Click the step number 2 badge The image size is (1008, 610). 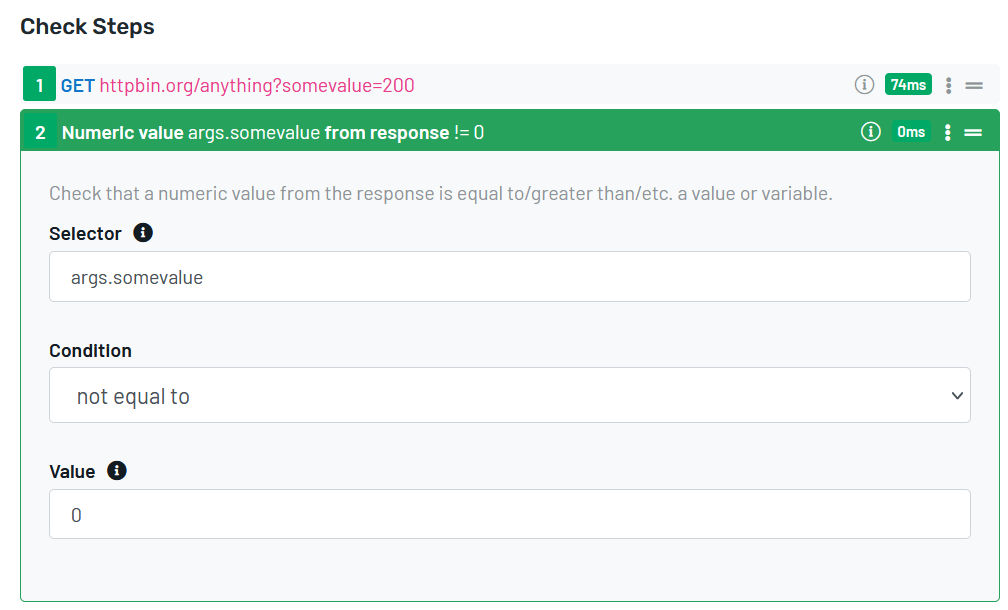tap(40, 132)
